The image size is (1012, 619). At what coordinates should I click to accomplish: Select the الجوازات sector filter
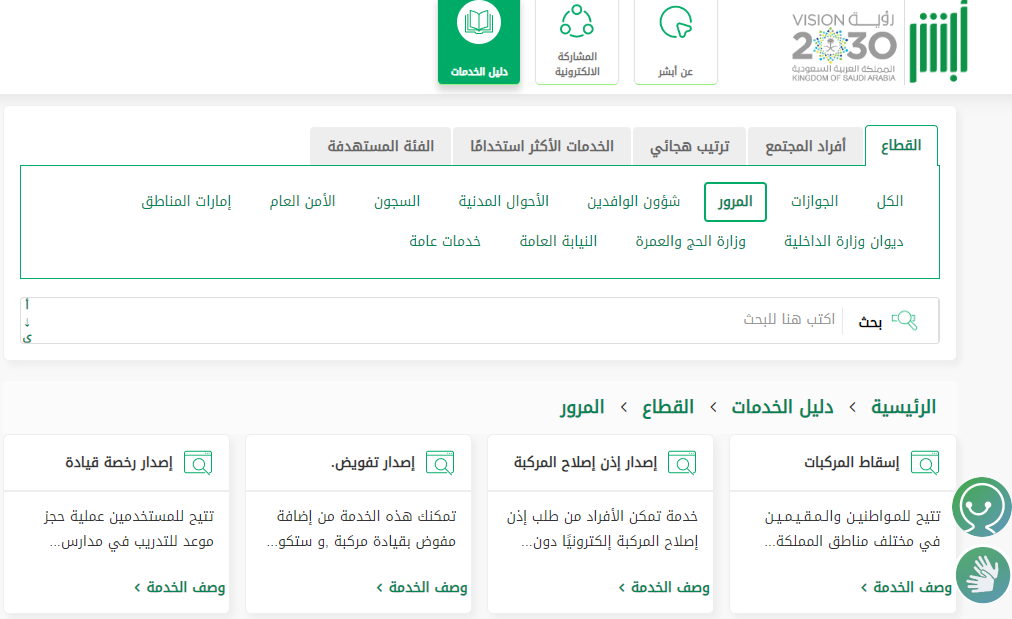click(814, 201)
